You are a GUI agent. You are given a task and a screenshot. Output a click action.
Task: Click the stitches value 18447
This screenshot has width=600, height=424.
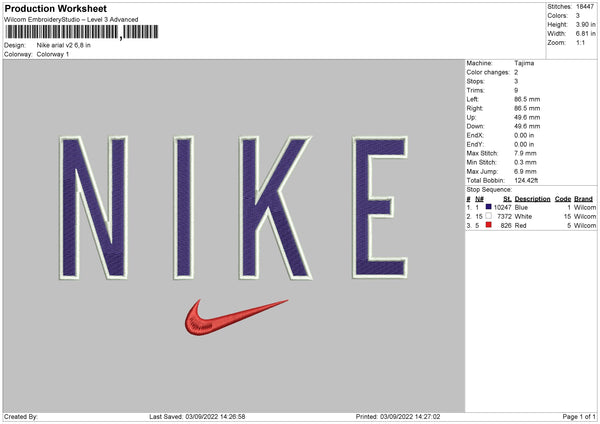coord(585,7)
